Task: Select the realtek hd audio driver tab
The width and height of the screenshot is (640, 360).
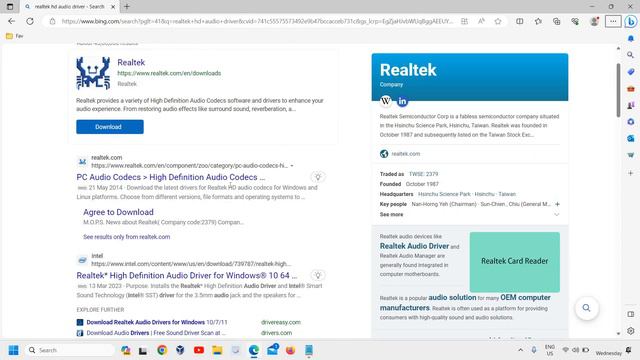Action: pos(69,7)
